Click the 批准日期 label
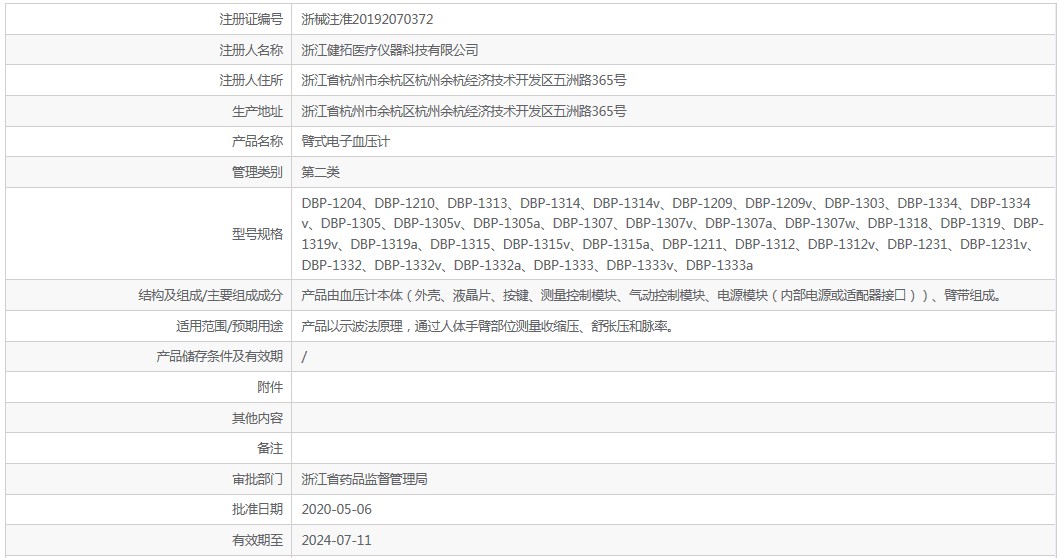 click(x=257, y=509)
